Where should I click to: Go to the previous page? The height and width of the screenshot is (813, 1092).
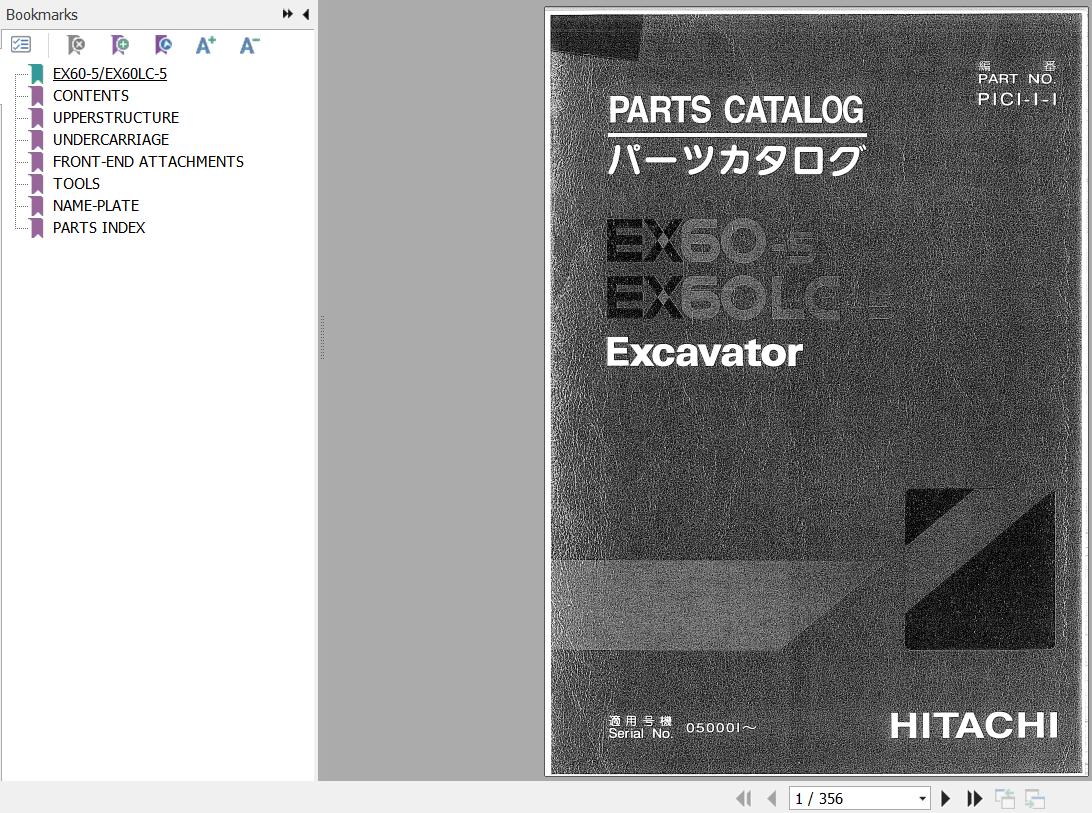[772, 798]
